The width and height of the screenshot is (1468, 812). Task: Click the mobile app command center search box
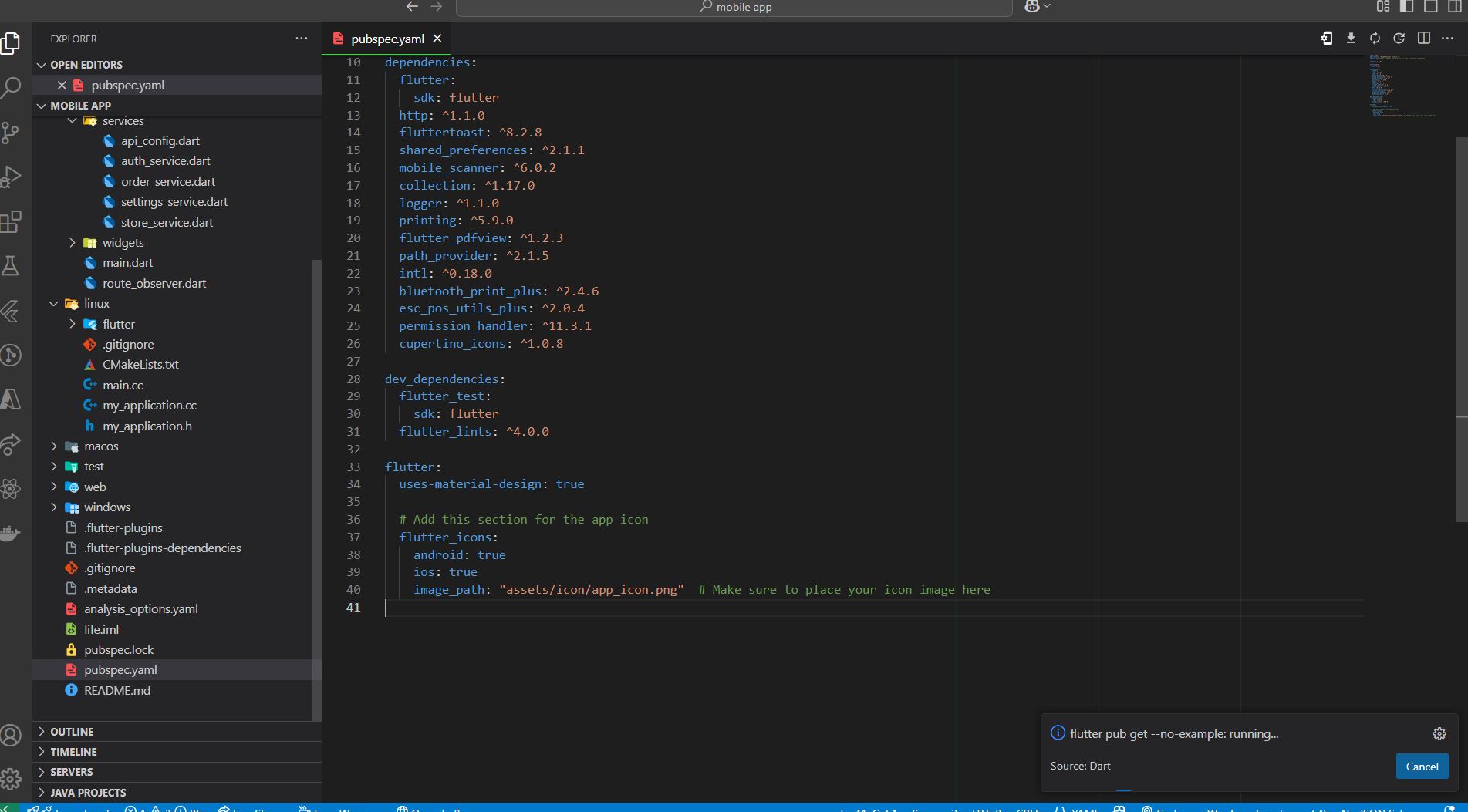(x=734, y=7)
